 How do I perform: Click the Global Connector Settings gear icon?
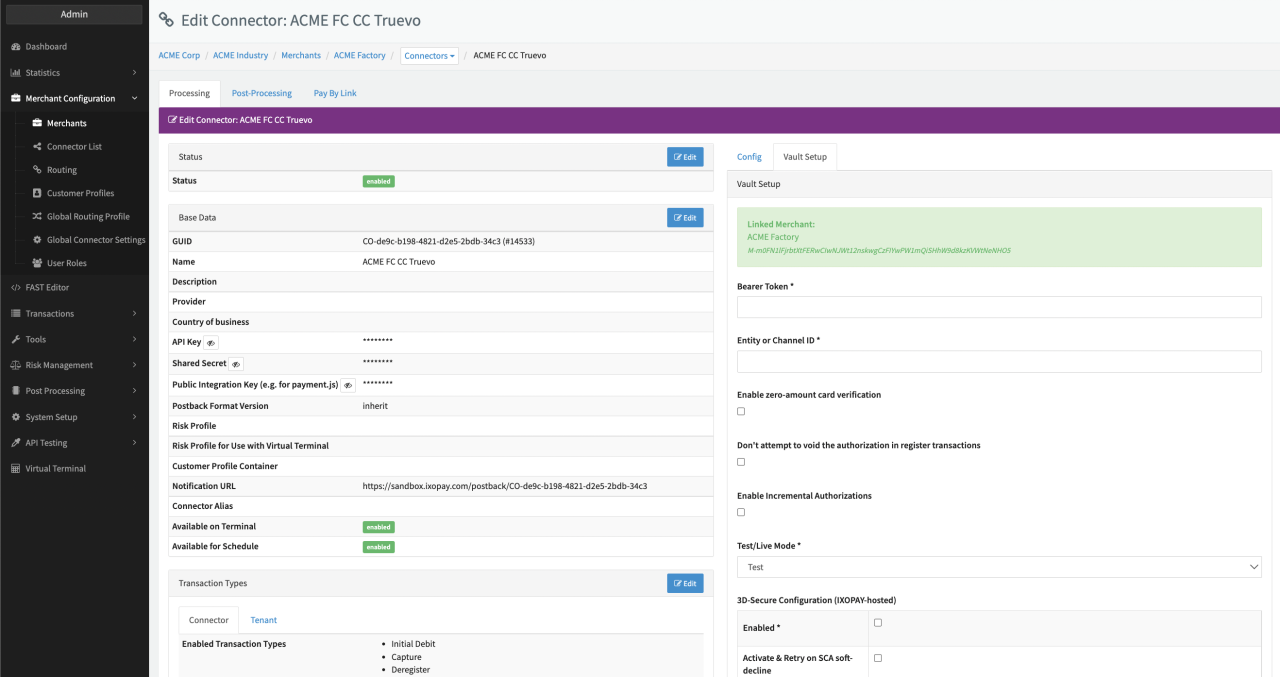(37, 240)
